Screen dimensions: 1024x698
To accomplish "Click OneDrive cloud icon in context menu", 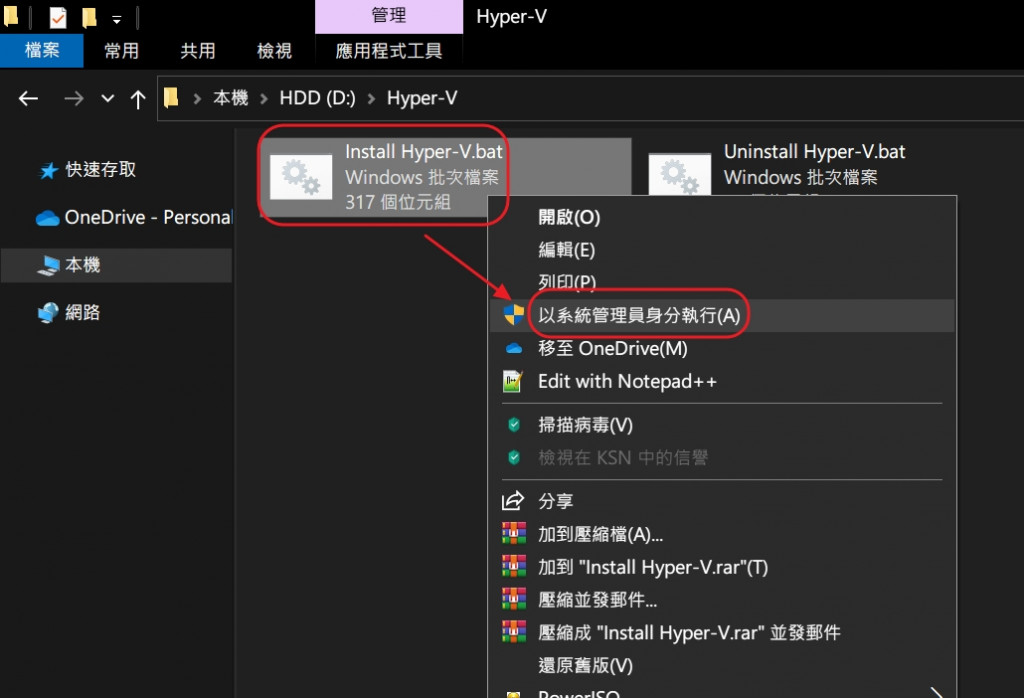I will tap(514, 349).
